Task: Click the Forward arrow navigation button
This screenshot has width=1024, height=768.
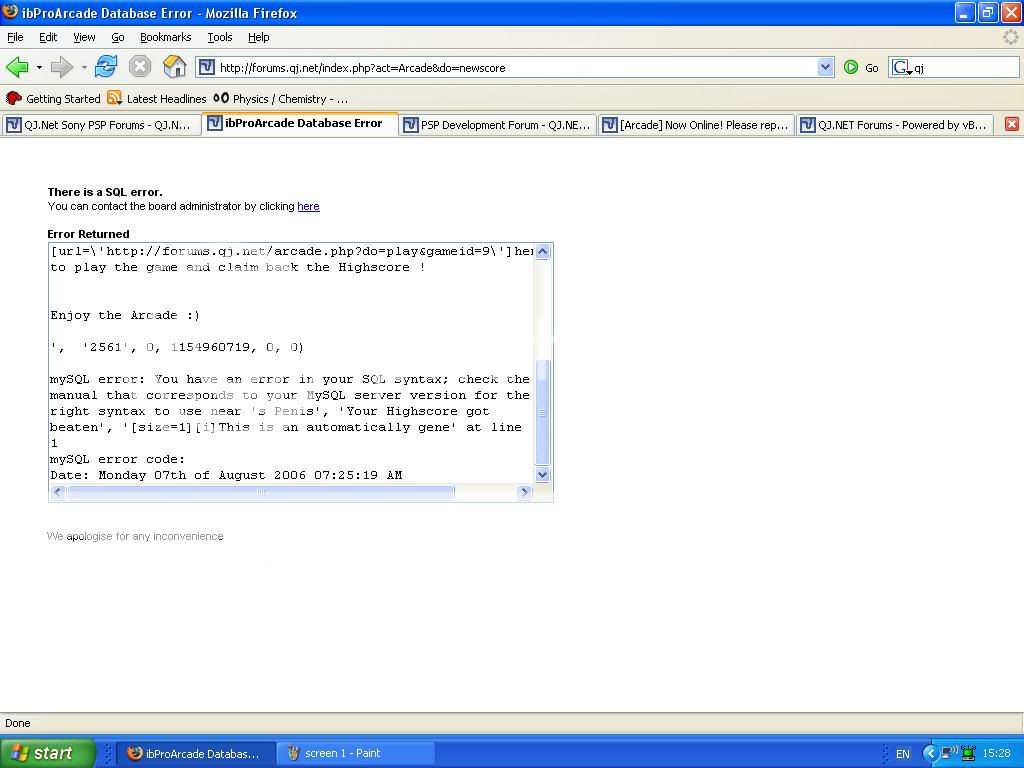Action: (x=61, y=67)
